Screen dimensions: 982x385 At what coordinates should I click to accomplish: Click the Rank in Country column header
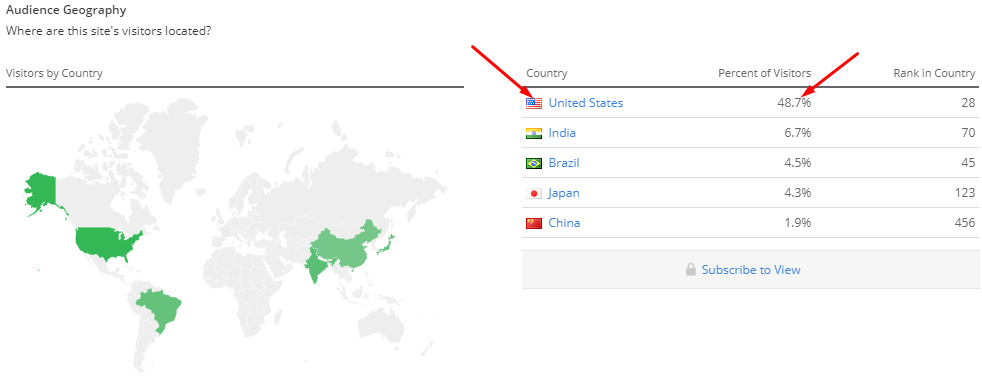pyautogui.click(x=934, y=73)
